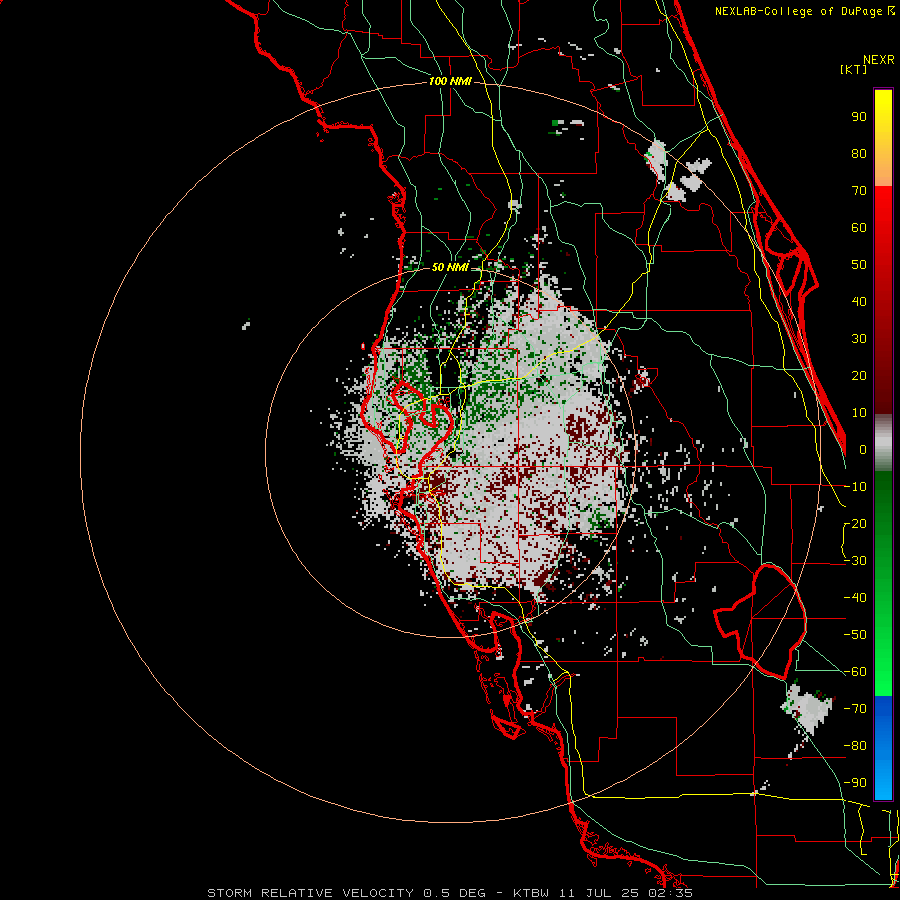This screenshot has height=900, width=900.
Task: Select the 50 NMI range ring label
Action: (x=450, y=267)
